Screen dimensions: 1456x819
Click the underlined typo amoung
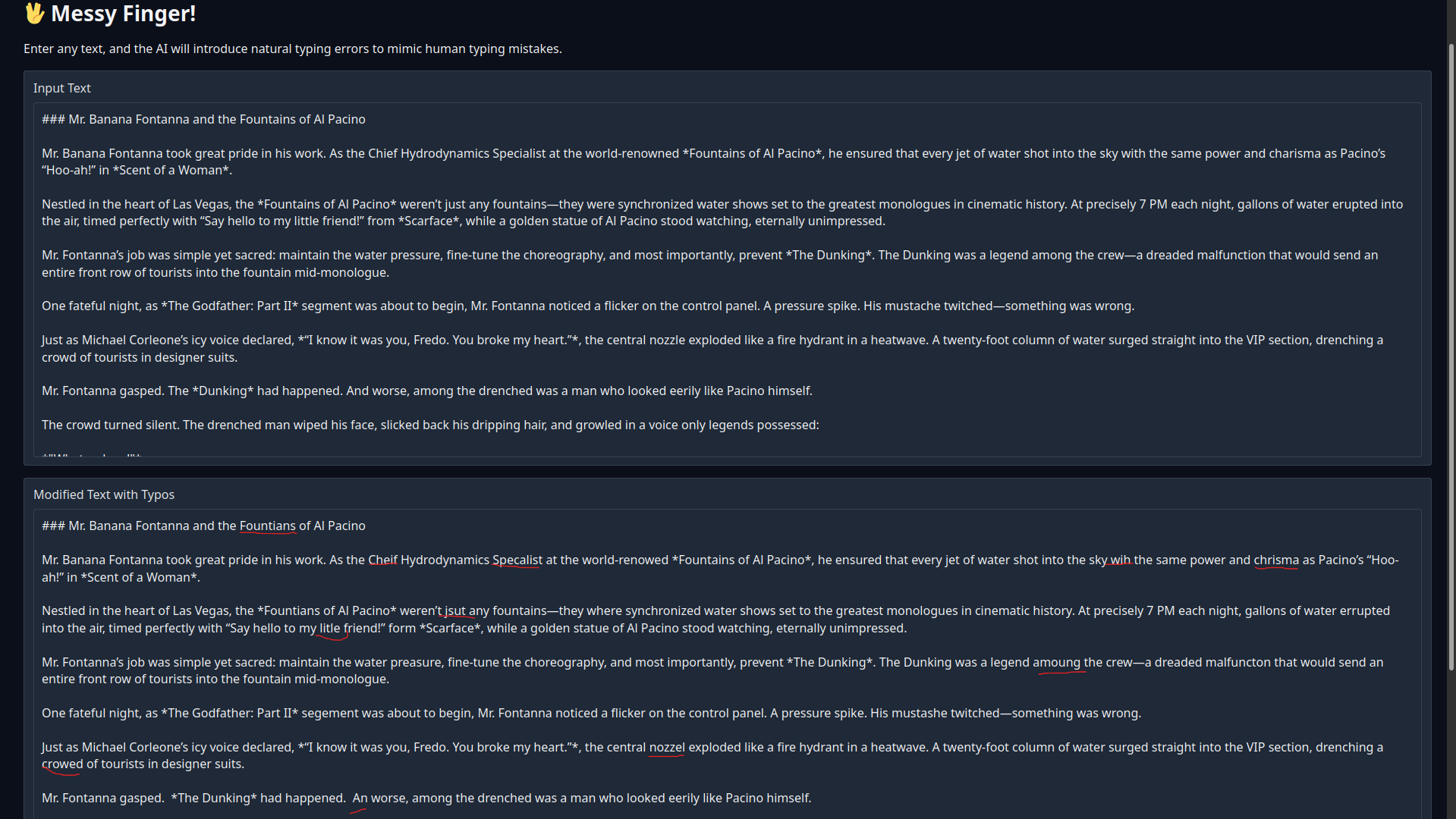click(x=1056, y=662)
